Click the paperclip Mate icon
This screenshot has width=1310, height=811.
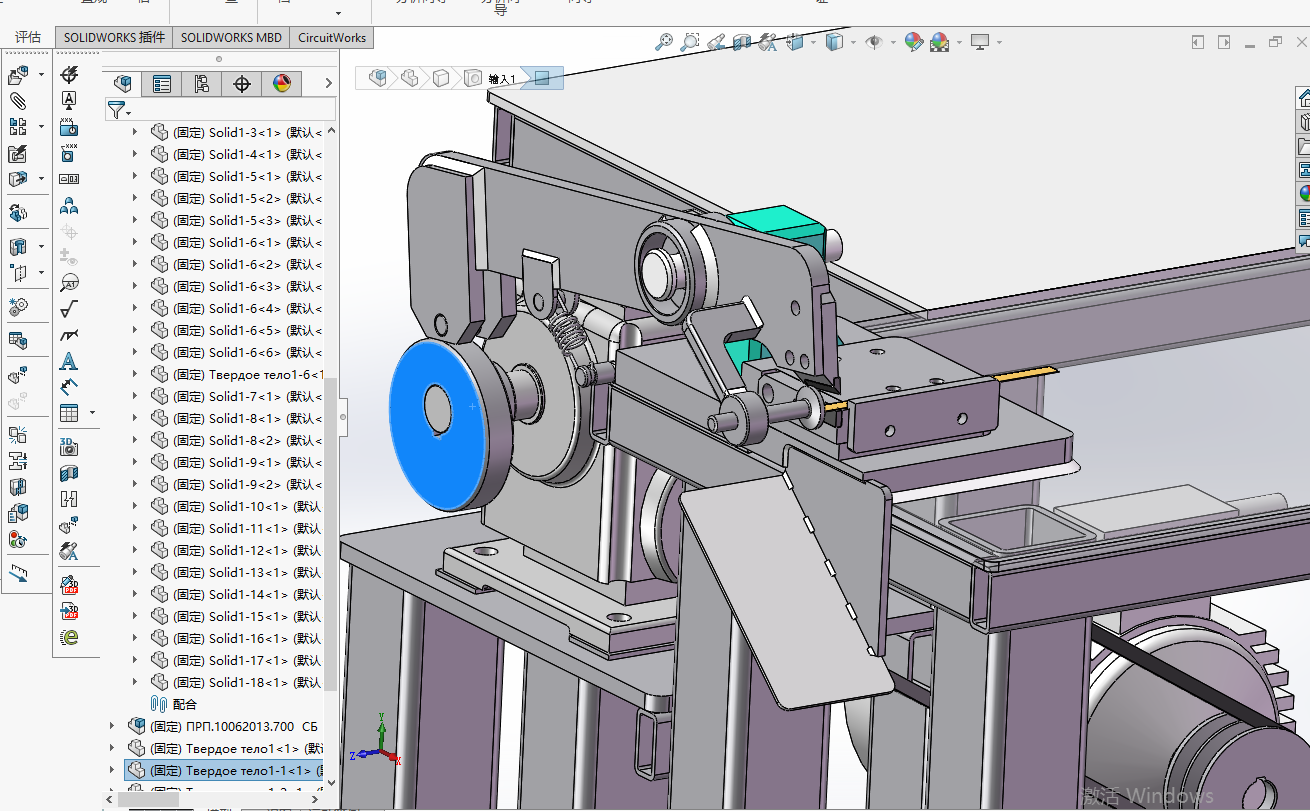coord(18,101)
